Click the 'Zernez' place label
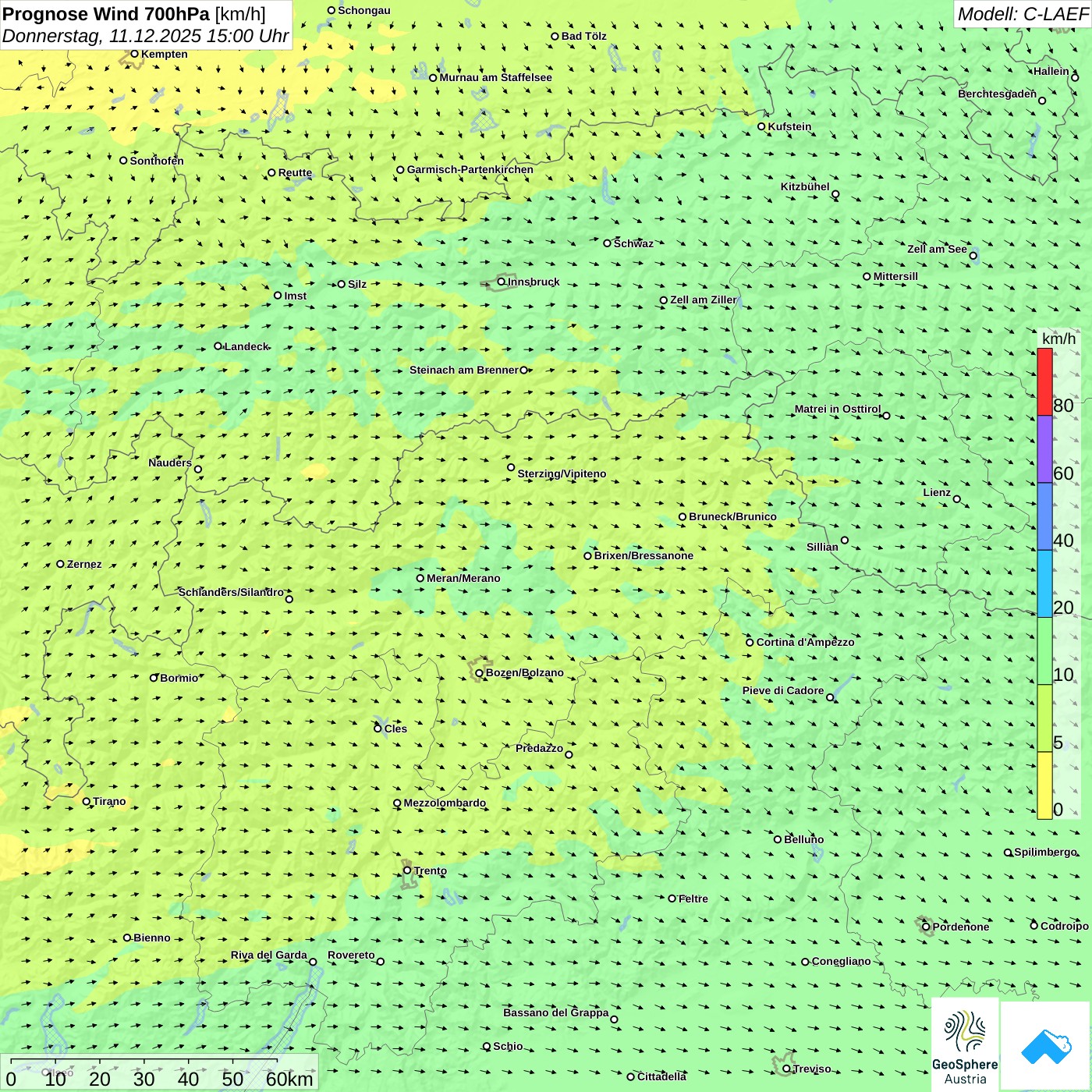Screen dimensions: 1092x1092 [x=84, y=564]
